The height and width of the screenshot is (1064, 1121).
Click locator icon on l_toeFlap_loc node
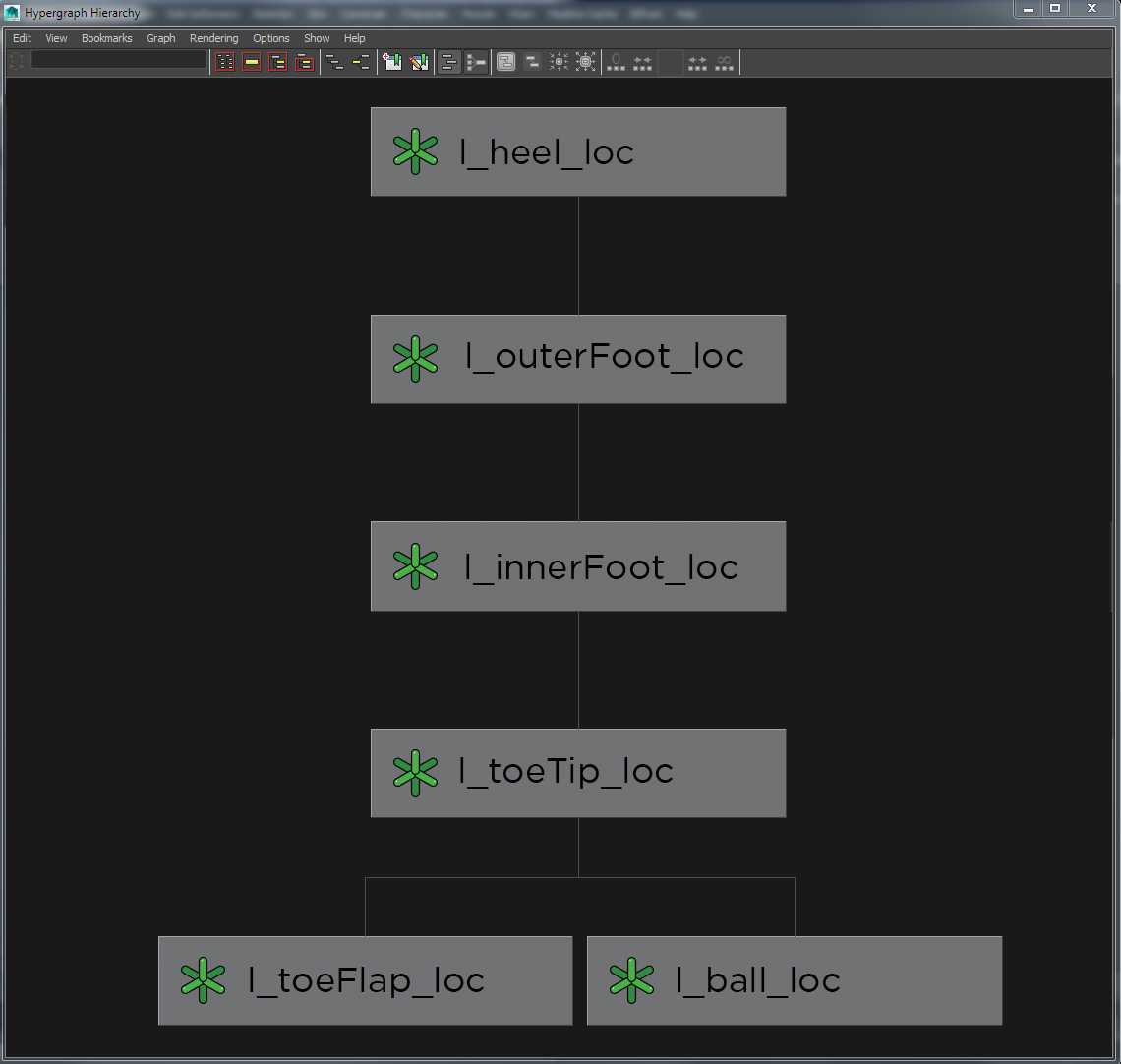[203, 980]
